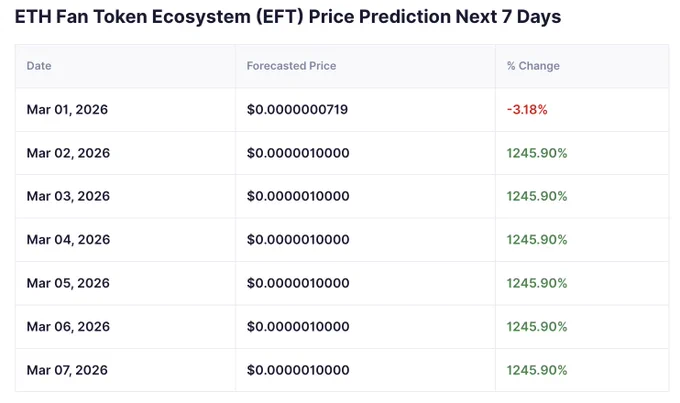Click the -3.18% change value
Image resolution: width=680 pixels, height=403 pixels.
(527, 109)
